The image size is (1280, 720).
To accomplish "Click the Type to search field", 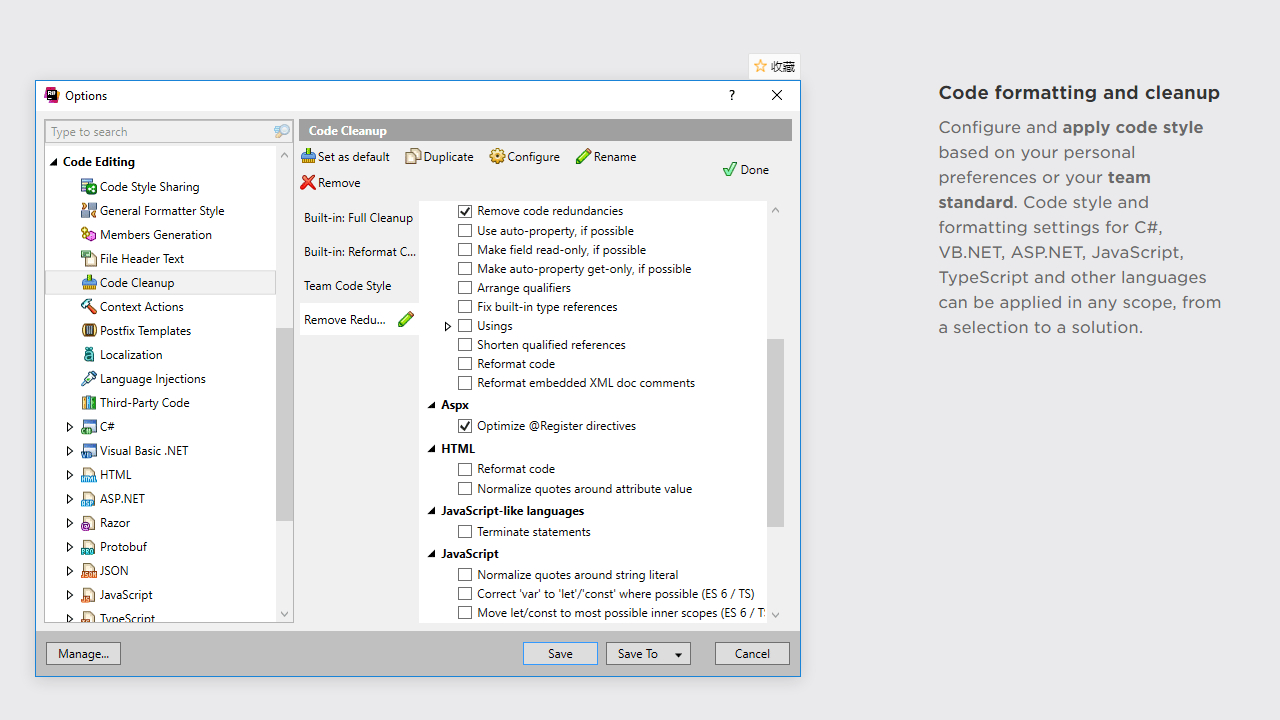I will [x=160, y=132].
